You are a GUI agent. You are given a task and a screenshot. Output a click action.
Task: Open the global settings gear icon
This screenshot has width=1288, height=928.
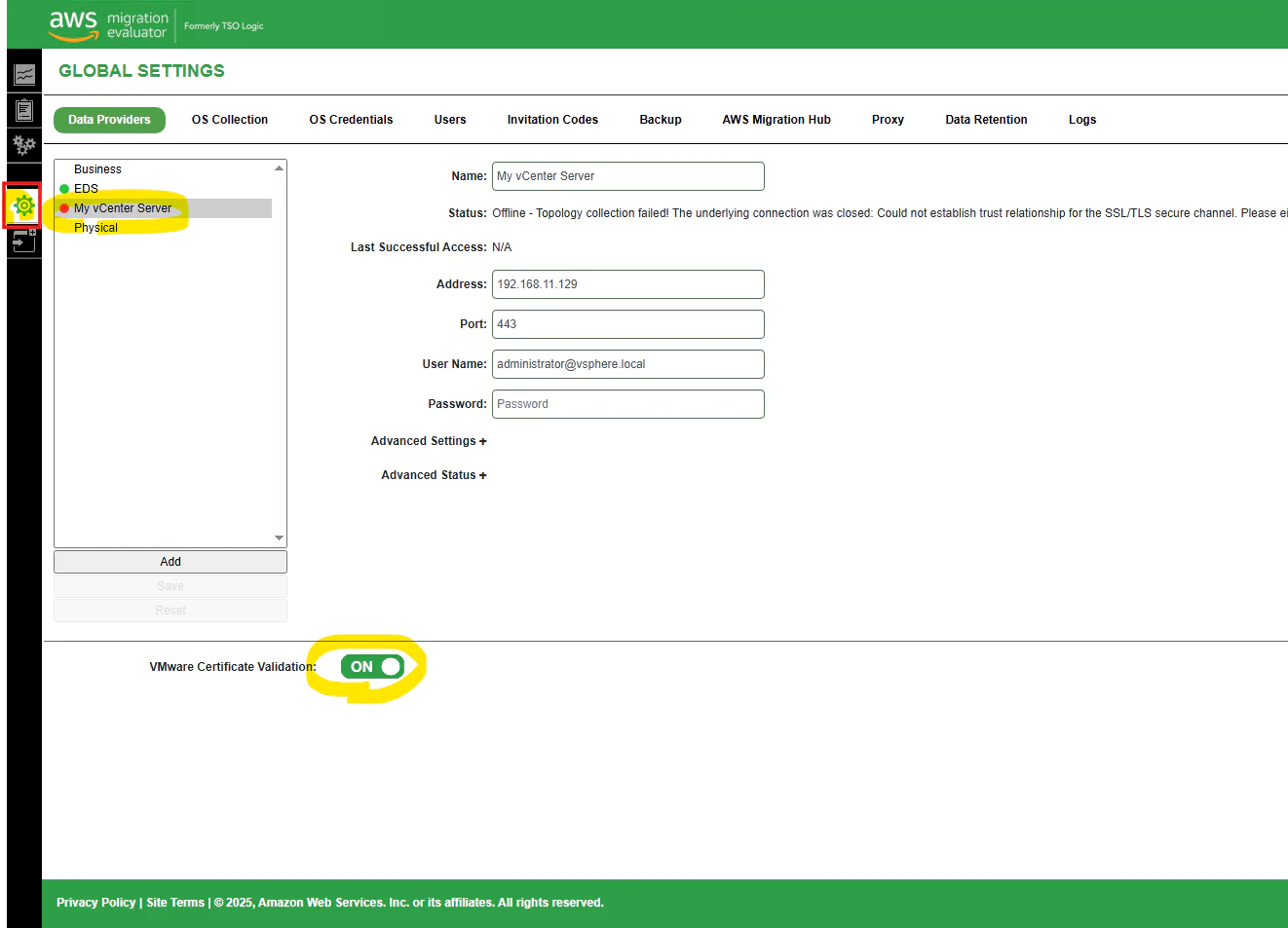pos(23,205)
